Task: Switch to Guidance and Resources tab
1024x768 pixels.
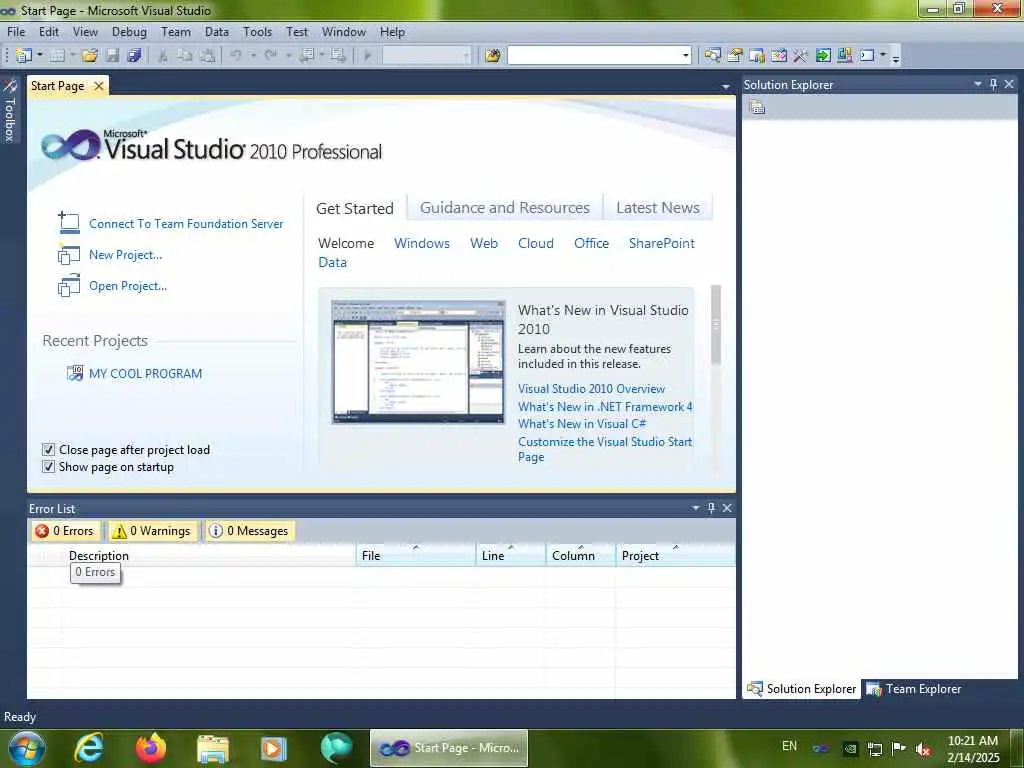Action: point(504,208)
